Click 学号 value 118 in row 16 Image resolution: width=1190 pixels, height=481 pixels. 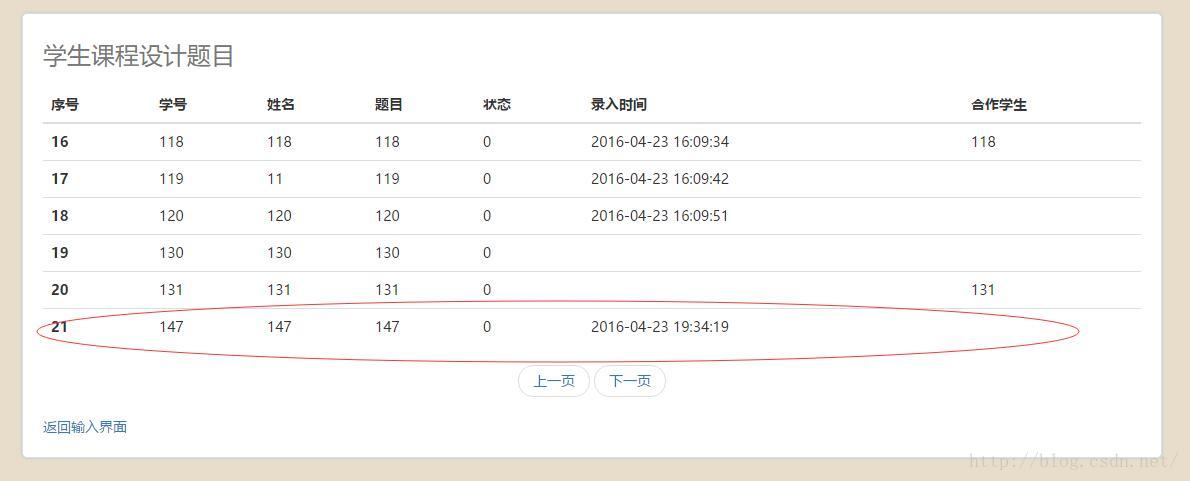coord(171,142)
